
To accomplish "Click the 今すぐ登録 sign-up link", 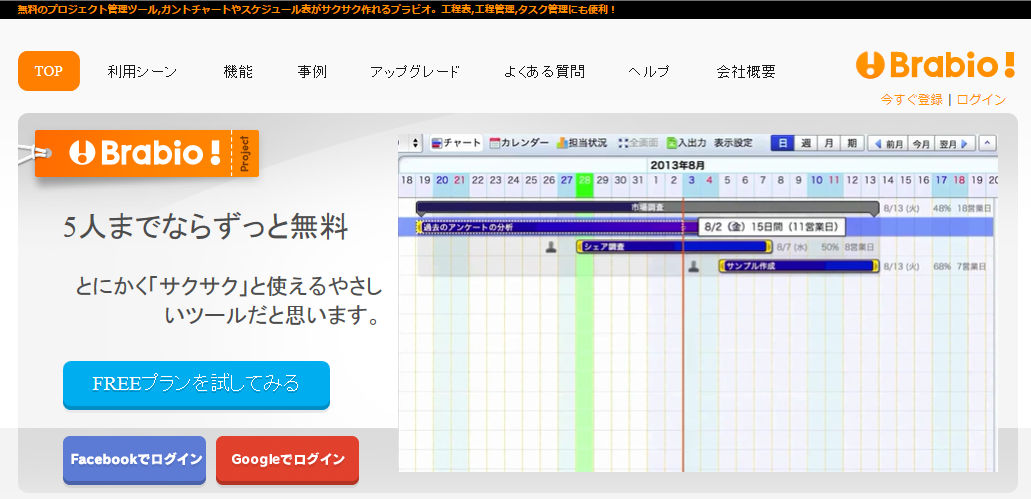I will [x=911, y=99].
